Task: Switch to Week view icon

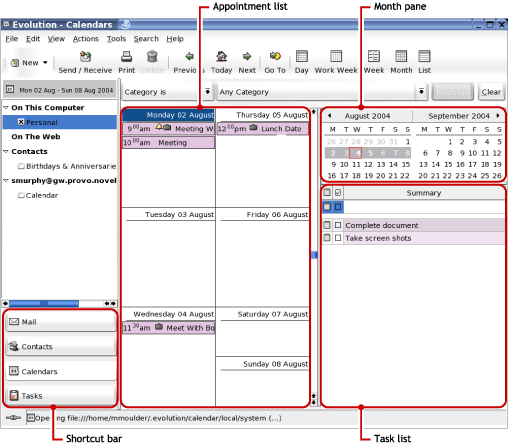Action: [374, 56]
